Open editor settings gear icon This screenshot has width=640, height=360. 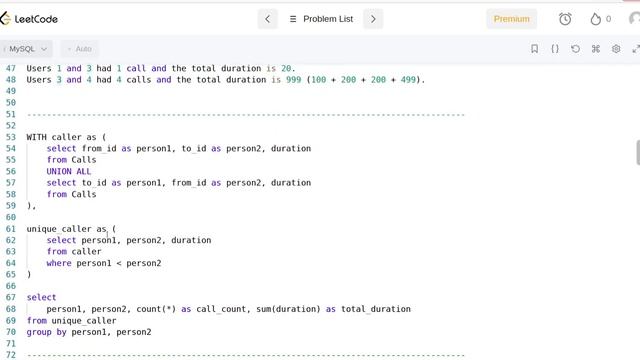click(616, 49)
